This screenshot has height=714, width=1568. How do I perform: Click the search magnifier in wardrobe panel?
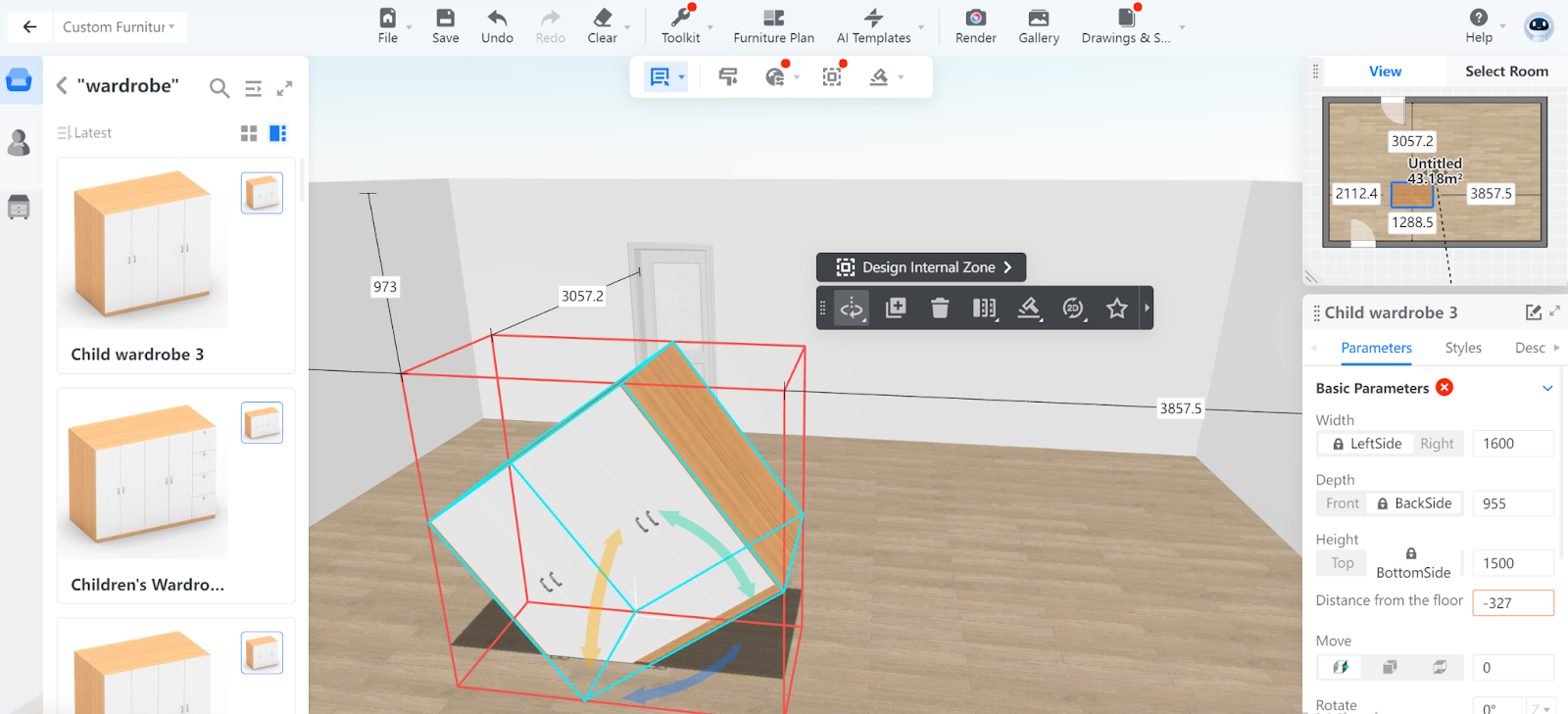coord(220,88)
